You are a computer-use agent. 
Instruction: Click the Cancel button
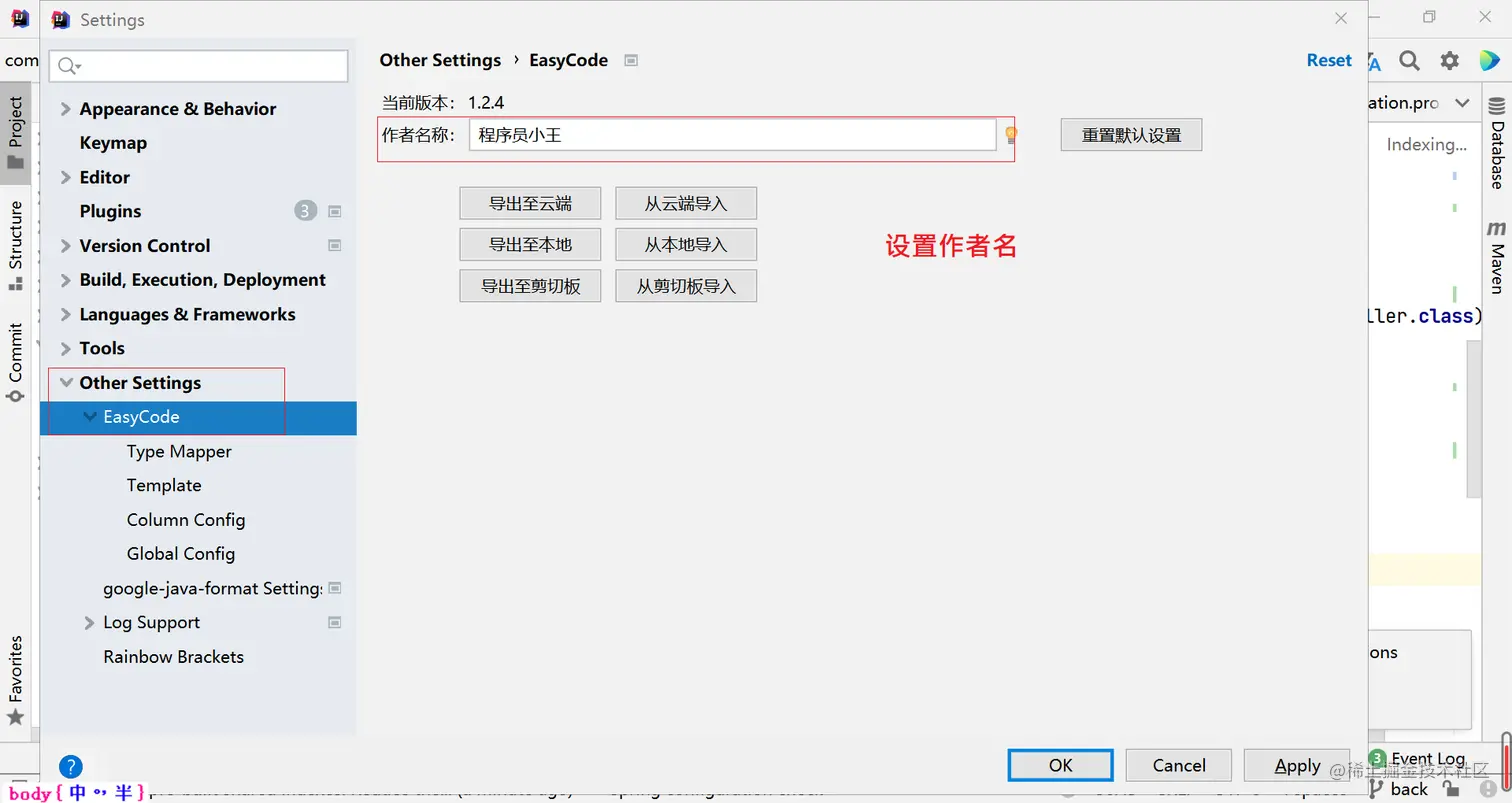coord(1179,765)
